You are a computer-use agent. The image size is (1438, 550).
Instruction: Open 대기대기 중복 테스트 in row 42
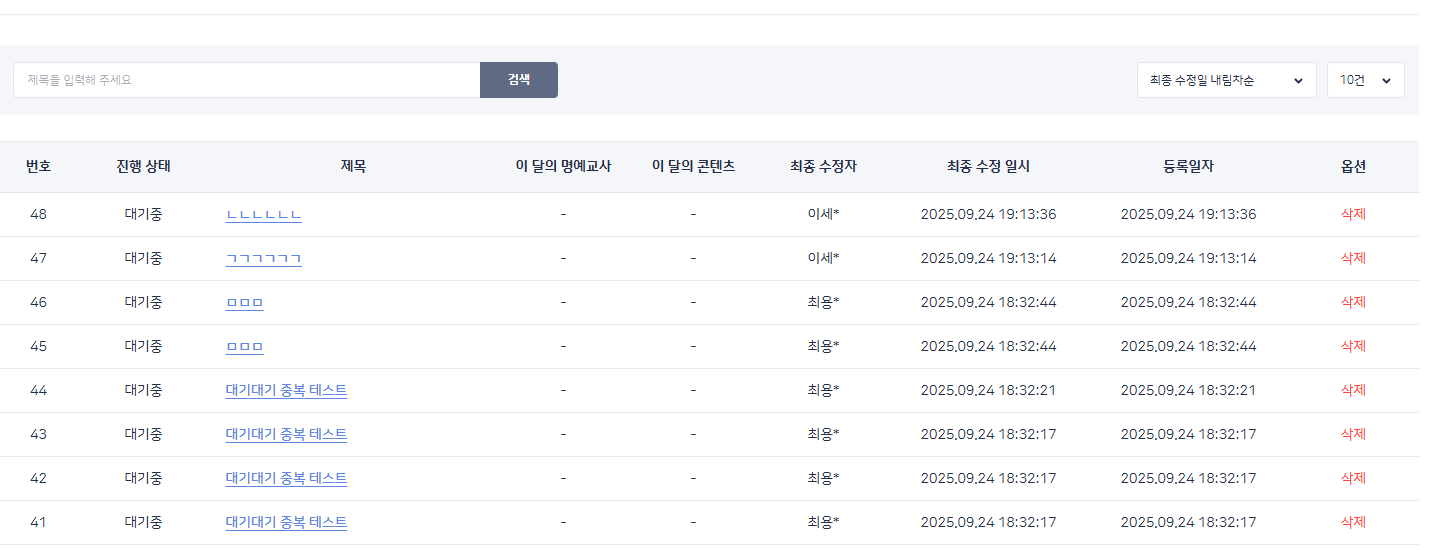(x=286, y=479)
